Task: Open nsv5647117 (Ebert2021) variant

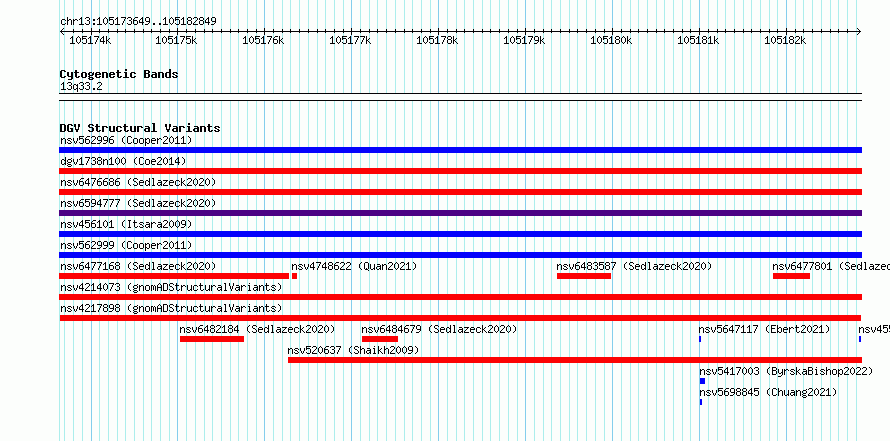Action: [x=764, y=329]
